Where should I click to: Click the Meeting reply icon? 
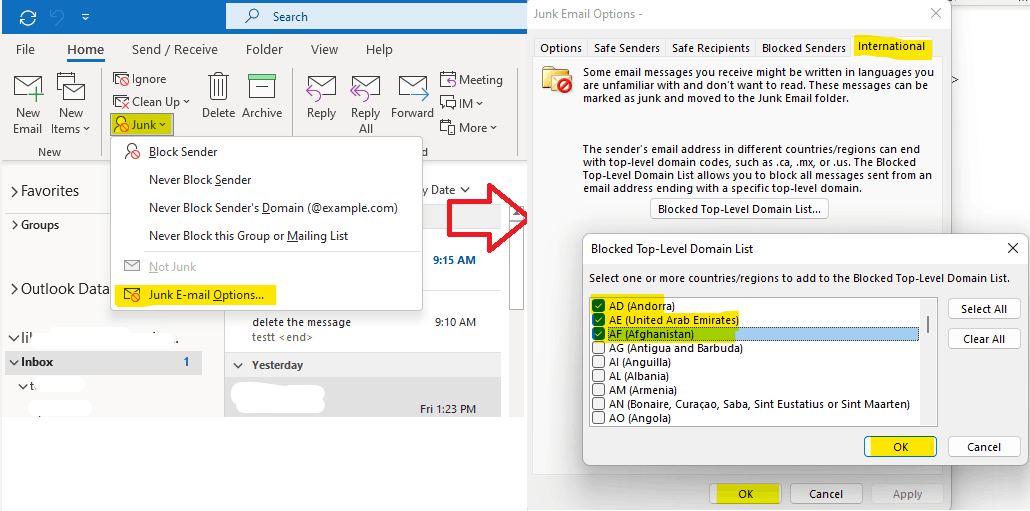tap(448, 79)
